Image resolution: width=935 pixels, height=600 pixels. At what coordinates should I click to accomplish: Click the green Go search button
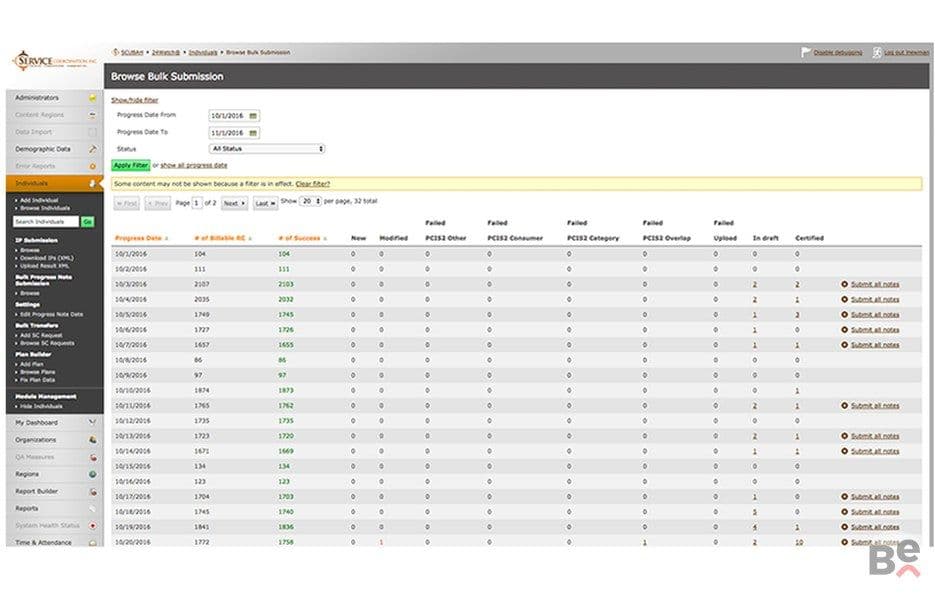(x=88, y=222)
